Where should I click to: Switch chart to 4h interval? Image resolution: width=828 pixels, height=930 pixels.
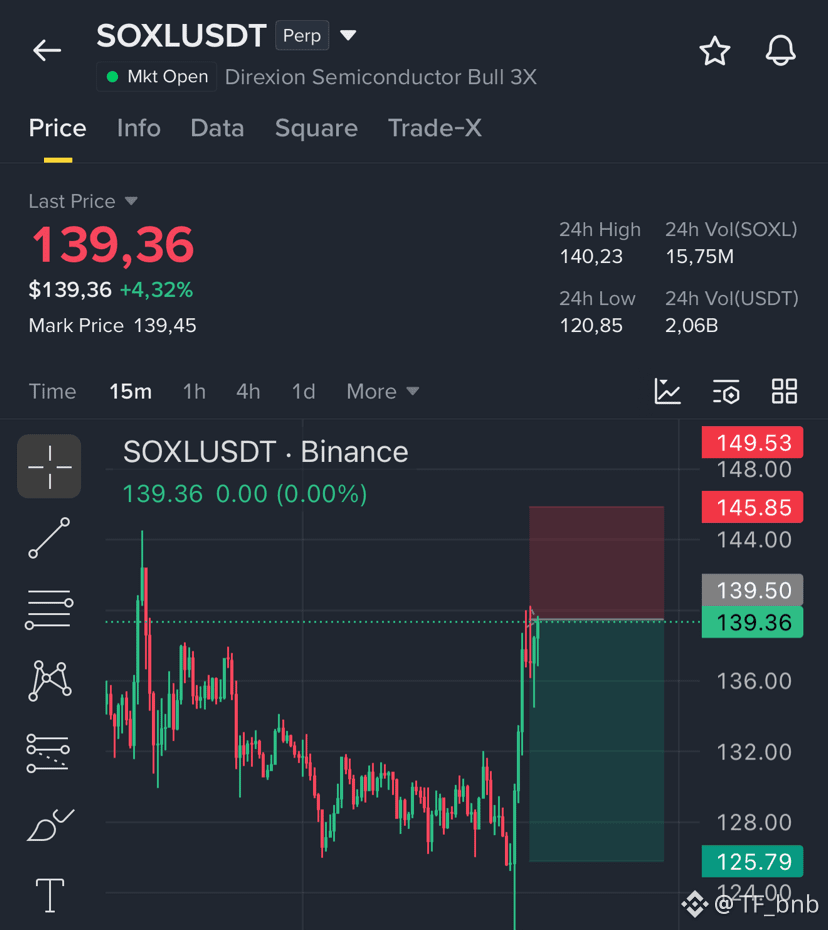tap(248, 391)
